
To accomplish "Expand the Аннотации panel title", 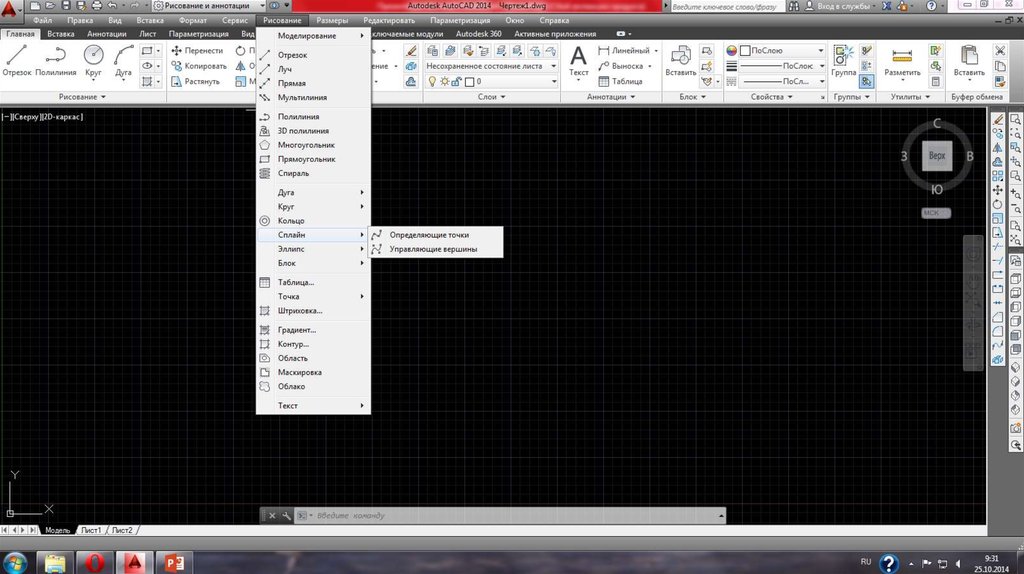I will click(607, 97).
